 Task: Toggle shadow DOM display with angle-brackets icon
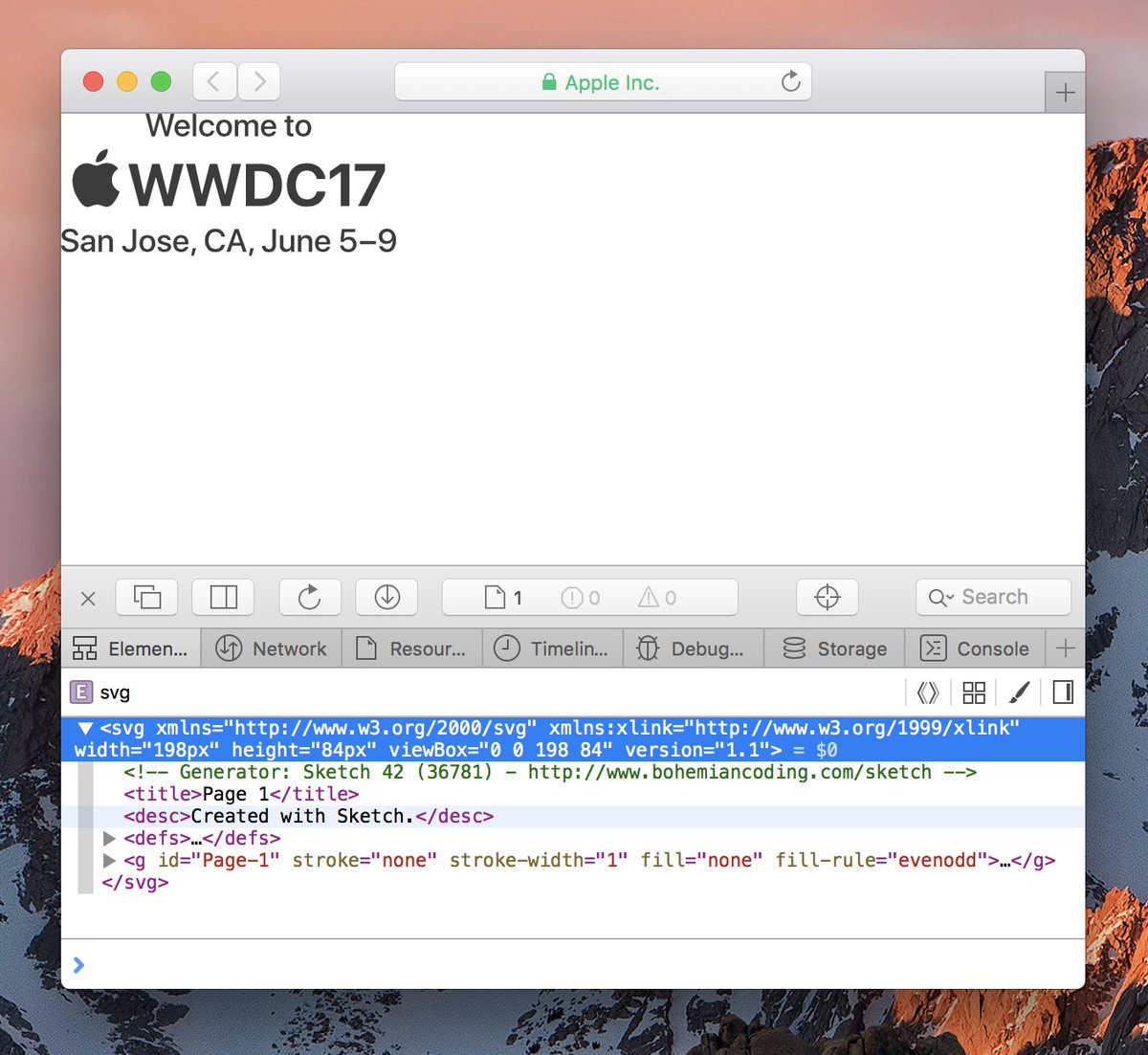tap(927, 692)
